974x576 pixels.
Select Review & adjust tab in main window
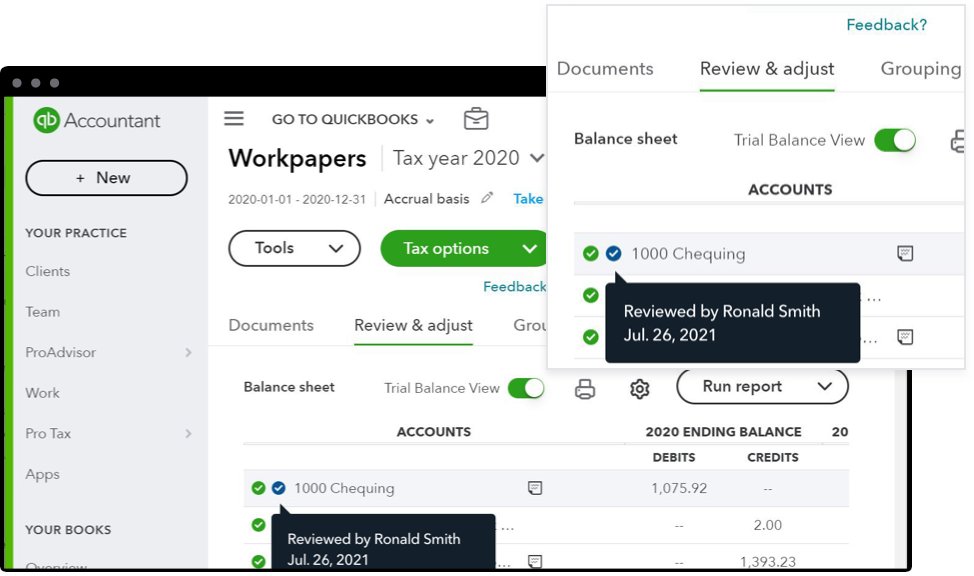413,325
